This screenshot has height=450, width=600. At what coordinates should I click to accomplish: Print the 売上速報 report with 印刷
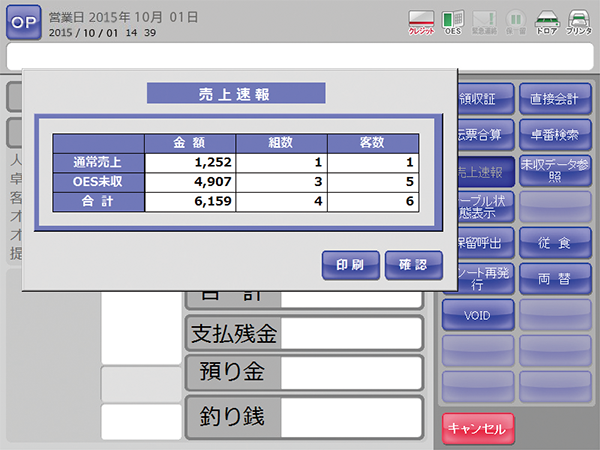(x=351, y=265)
